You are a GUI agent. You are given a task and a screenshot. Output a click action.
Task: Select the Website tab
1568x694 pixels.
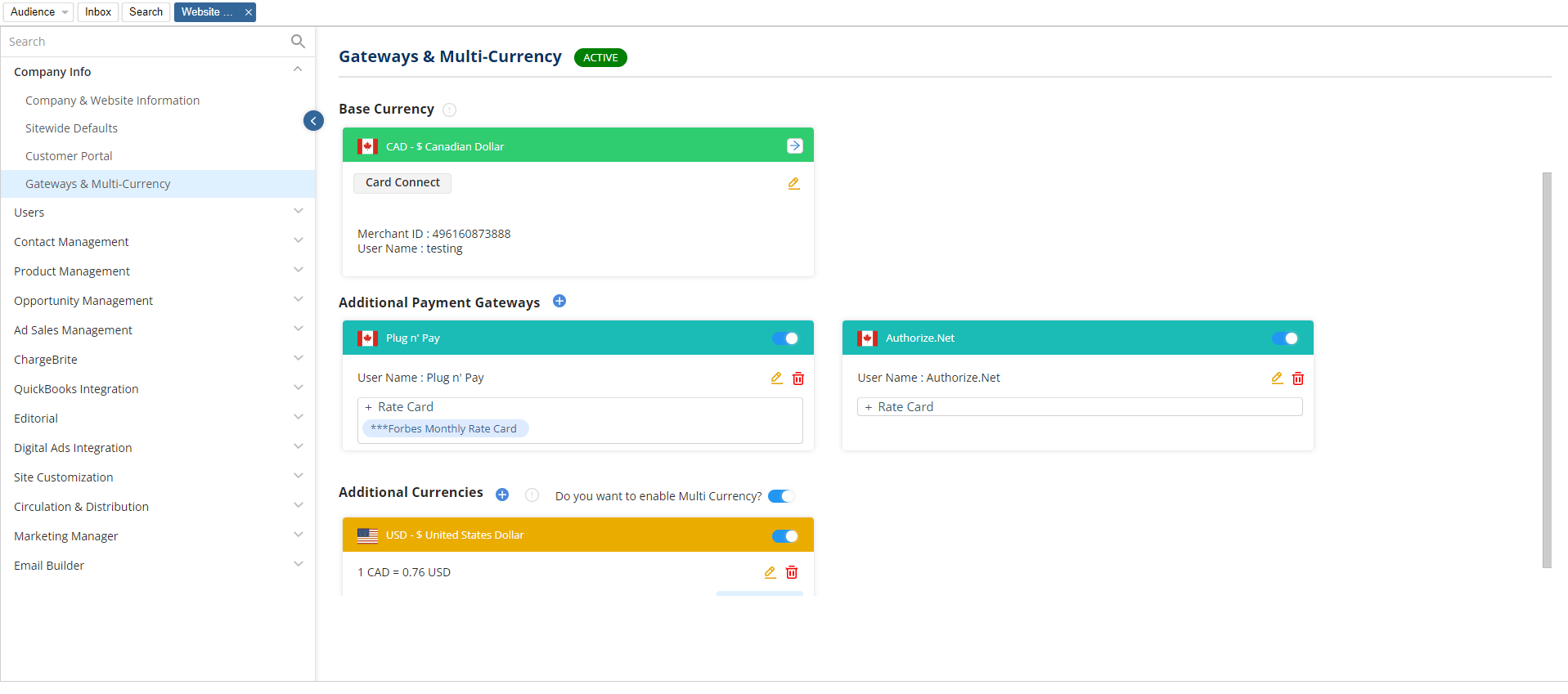[207, 12]
